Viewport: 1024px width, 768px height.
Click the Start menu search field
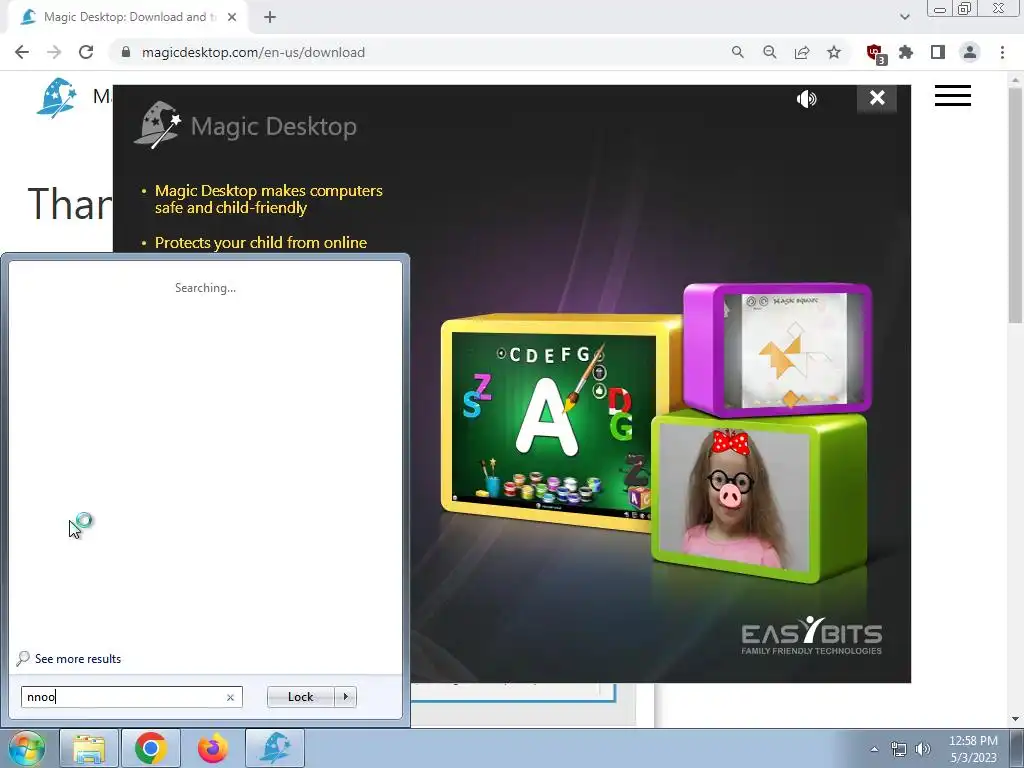131,697
